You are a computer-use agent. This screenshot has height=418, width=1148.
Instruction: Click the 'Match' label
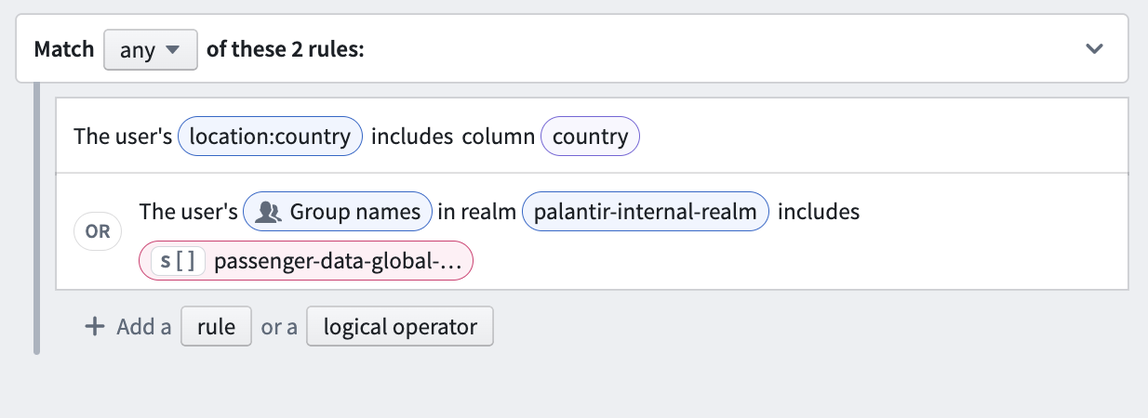(64, 50)
